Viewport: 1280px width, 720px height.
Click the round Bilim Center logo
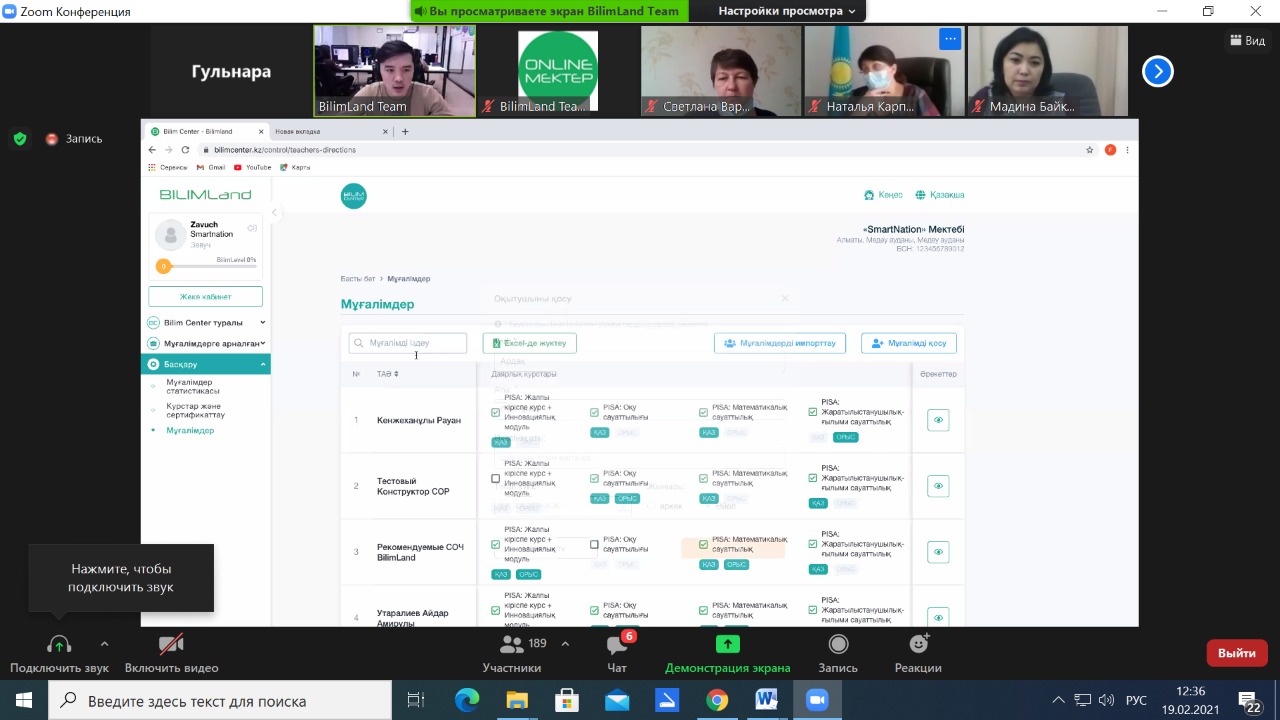(354, 196)
